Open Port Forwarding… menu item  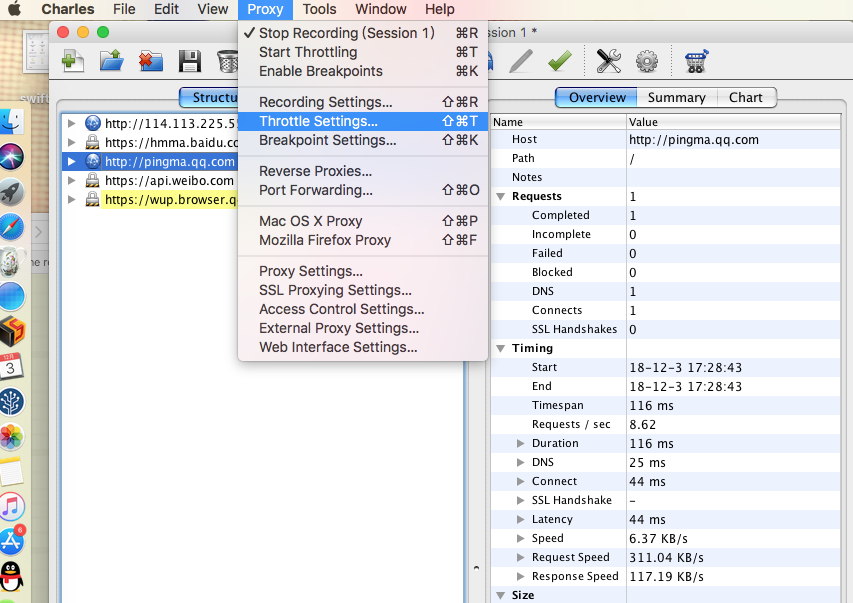click(x=362, y=190)
